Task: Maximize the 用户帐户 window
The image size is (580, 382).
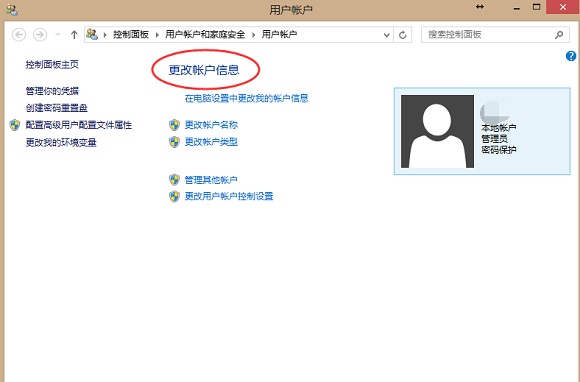Action: point(536,7)
